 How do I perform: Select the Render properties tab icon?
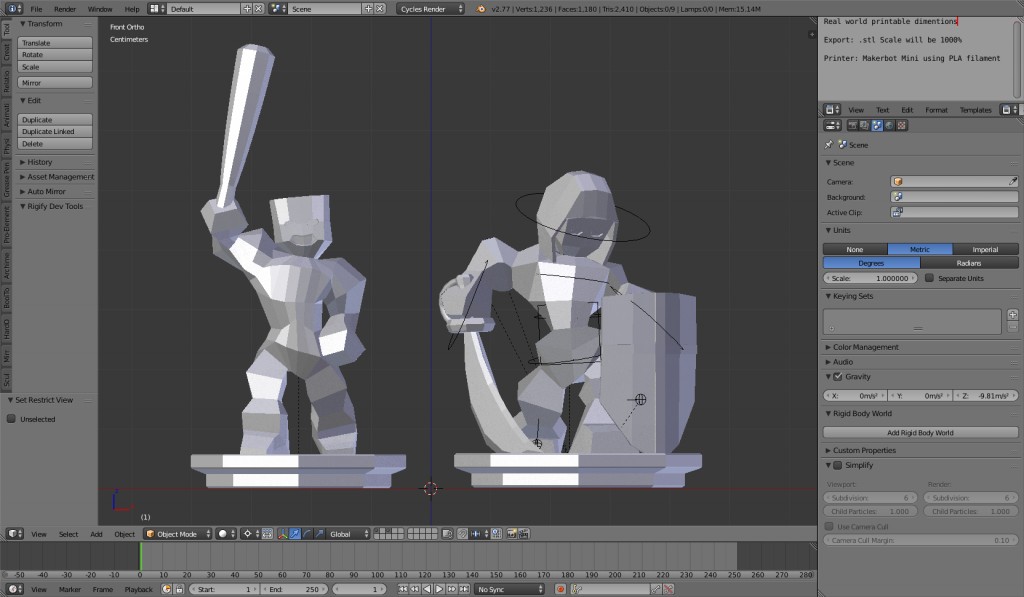tap(852, 125)
